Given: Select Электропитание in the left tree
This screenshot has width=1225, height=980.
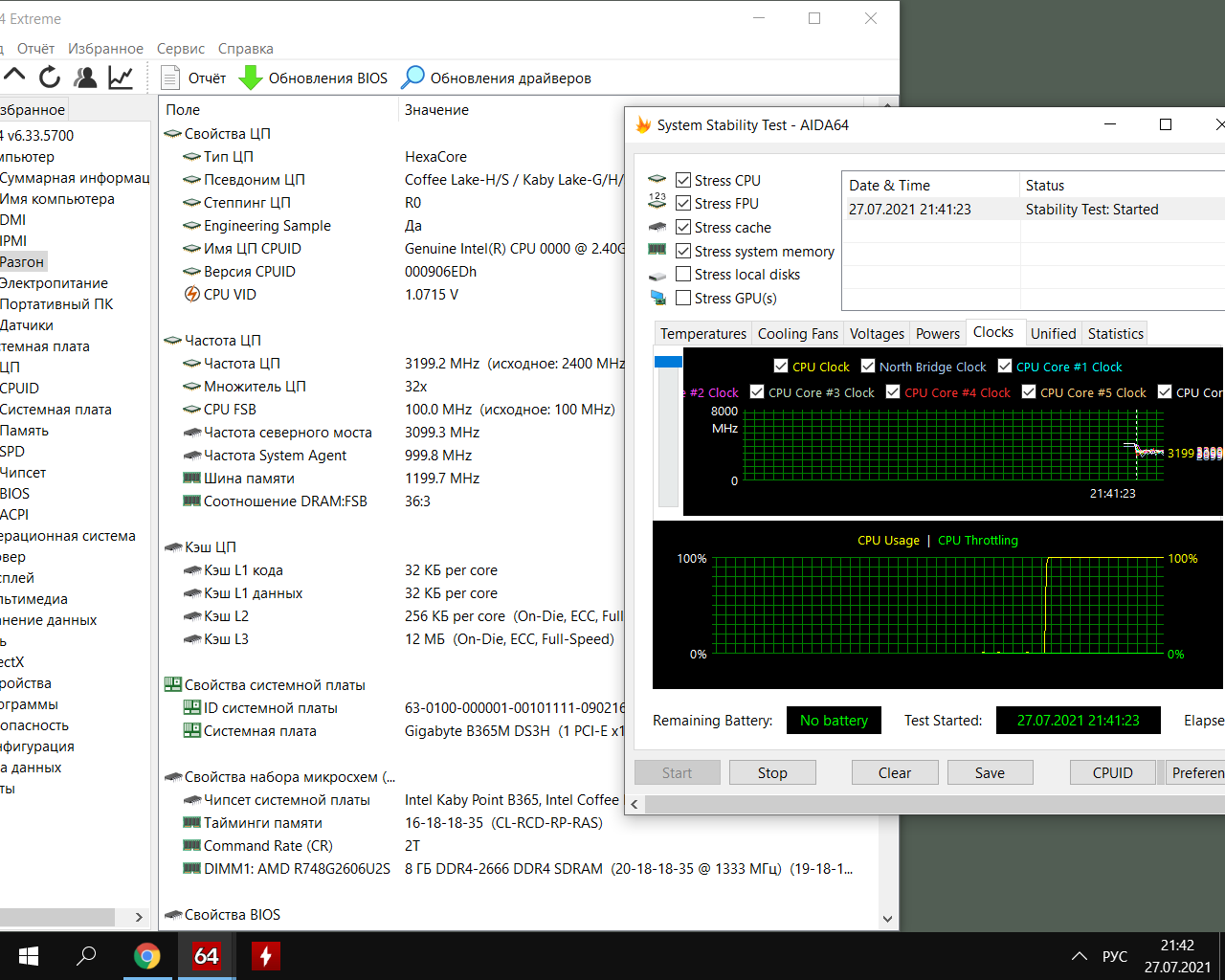Looking at the screenshot, I should [54, 283].
